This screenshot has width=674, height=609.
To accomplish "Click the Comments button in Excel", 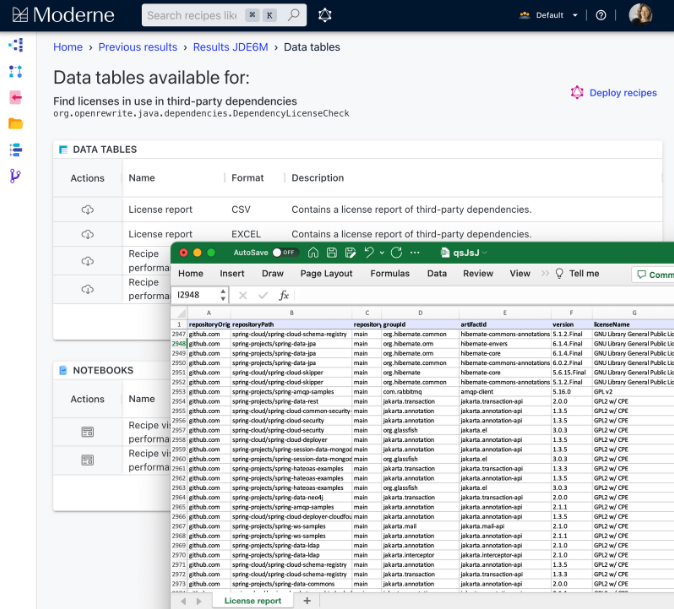I will pos(653,275).
